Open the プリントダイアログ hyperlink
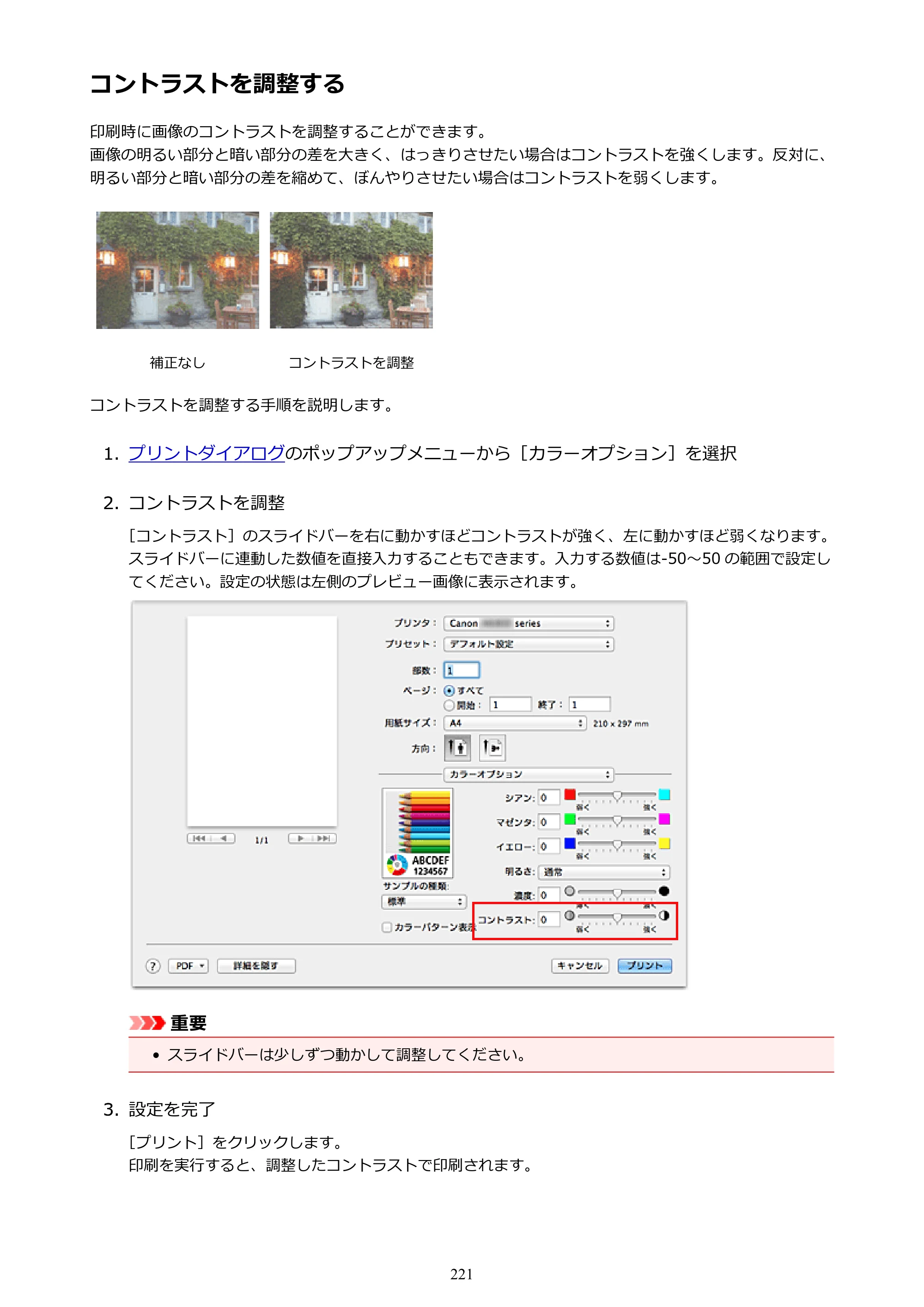Screen dimensions: 924x1307 pos(206,453)
